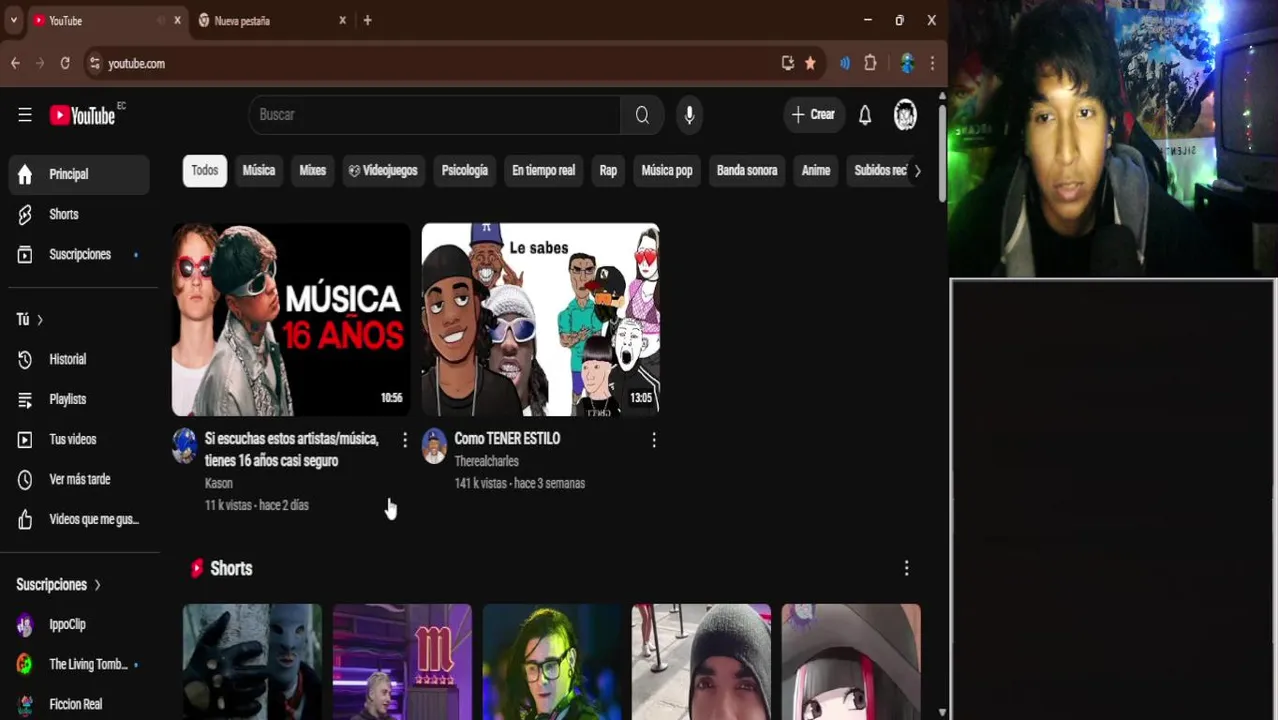Open Shorts from the sidebar
Screen dimensions: 1278x720
coord(79,214)
